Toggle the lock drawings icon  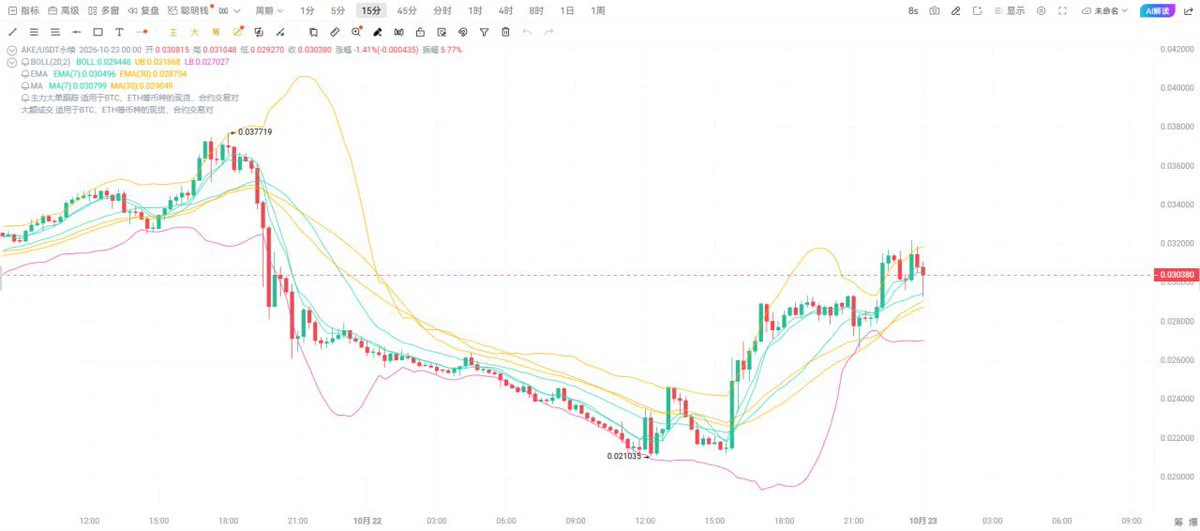pyautogui.click(x=419, y=32)
